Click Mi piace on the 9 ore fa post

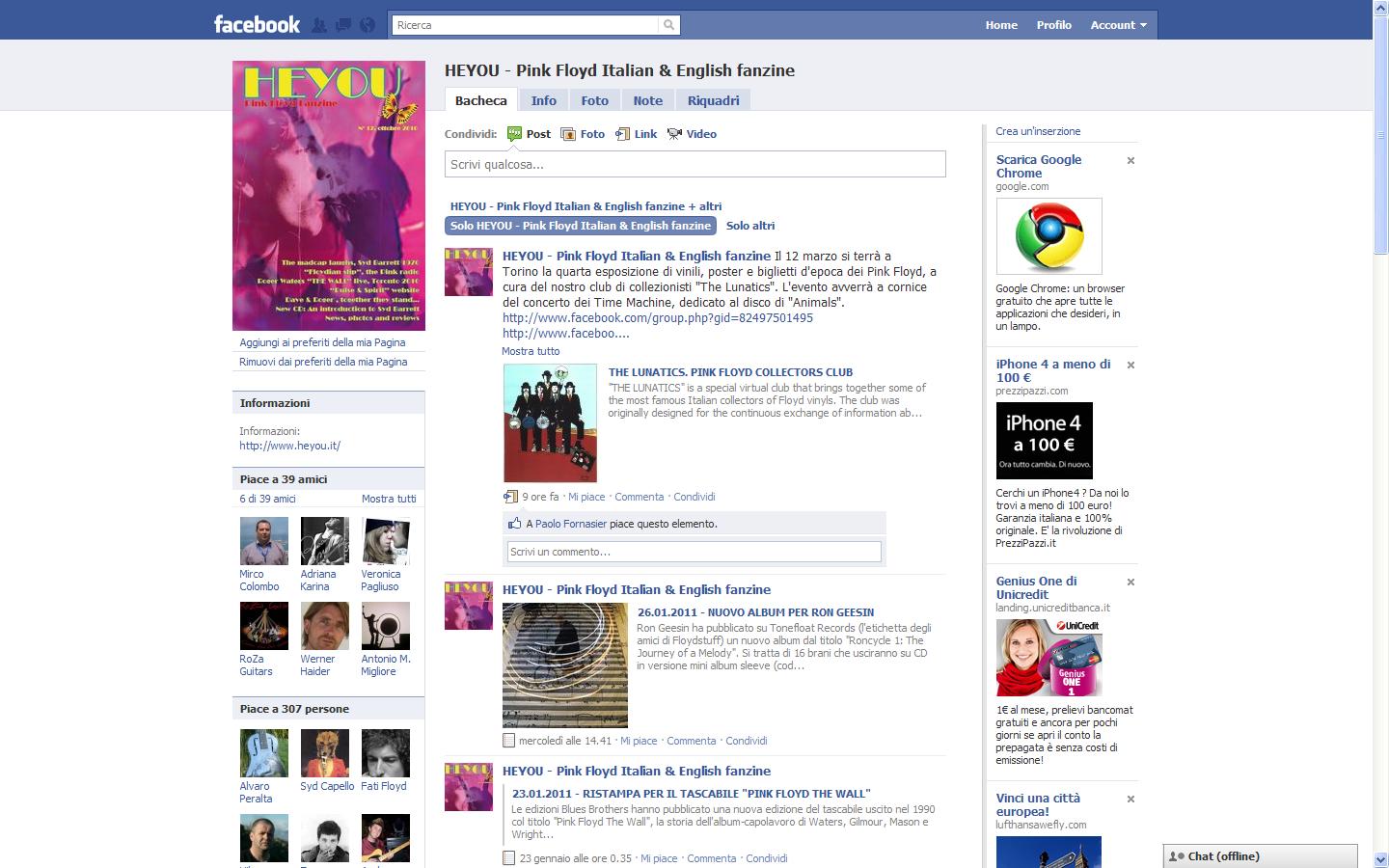pyautogui.click(x=586, y=497)
